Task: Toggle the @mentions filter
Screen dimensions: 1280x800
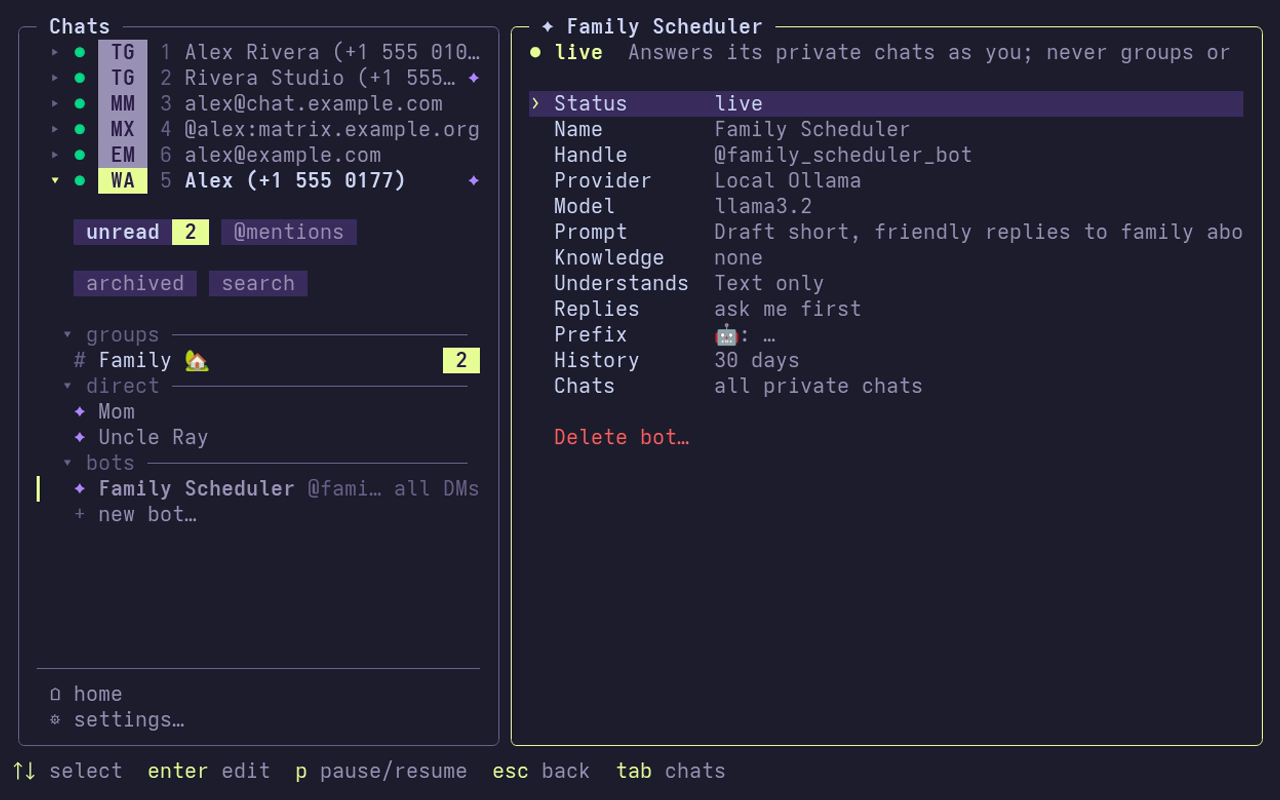Action: click(x=289, y=232)
